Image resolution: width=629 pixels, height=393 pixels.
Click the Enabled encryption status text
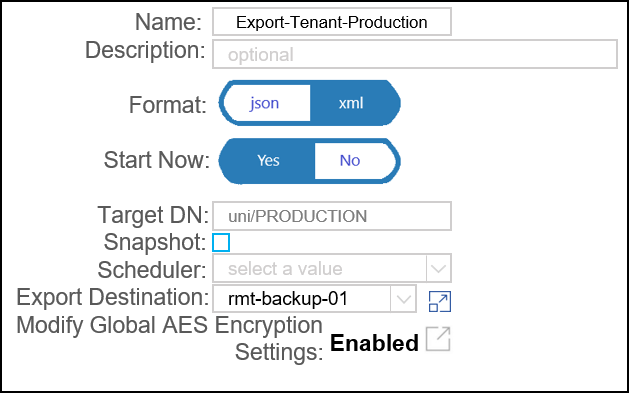(x=375, y=343)
